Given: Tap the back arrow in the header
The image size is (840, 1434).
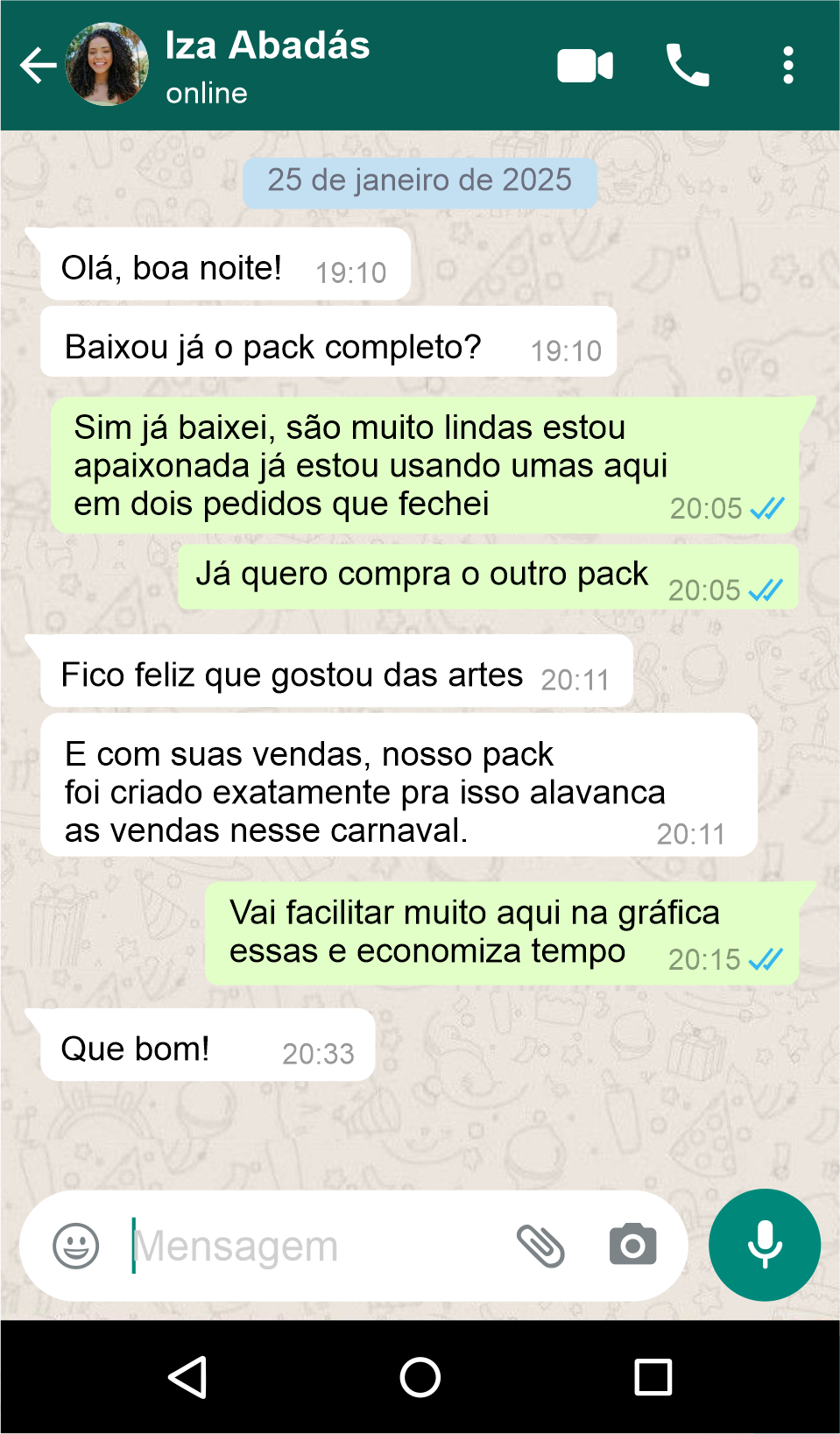Looking at the screenshot, I should 39,66.
